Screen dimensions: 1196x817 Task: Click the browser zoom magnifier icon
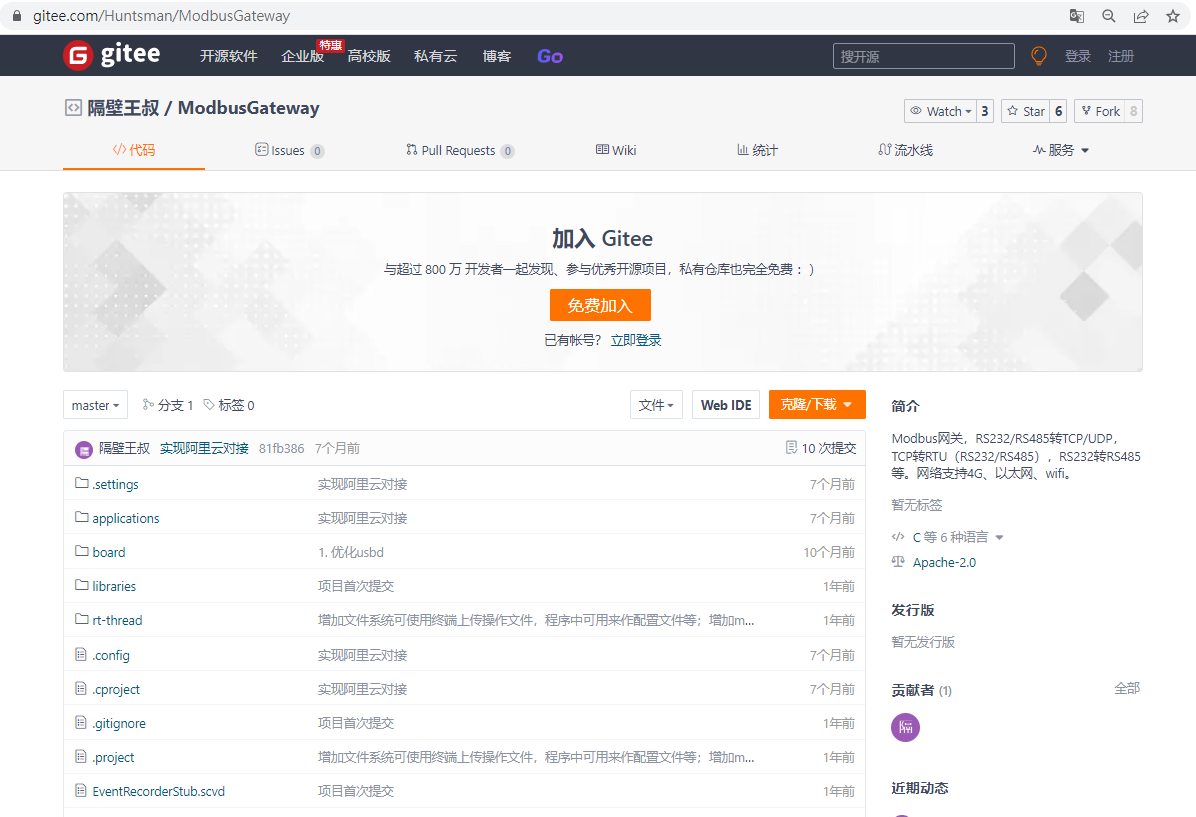(1109, 16)
